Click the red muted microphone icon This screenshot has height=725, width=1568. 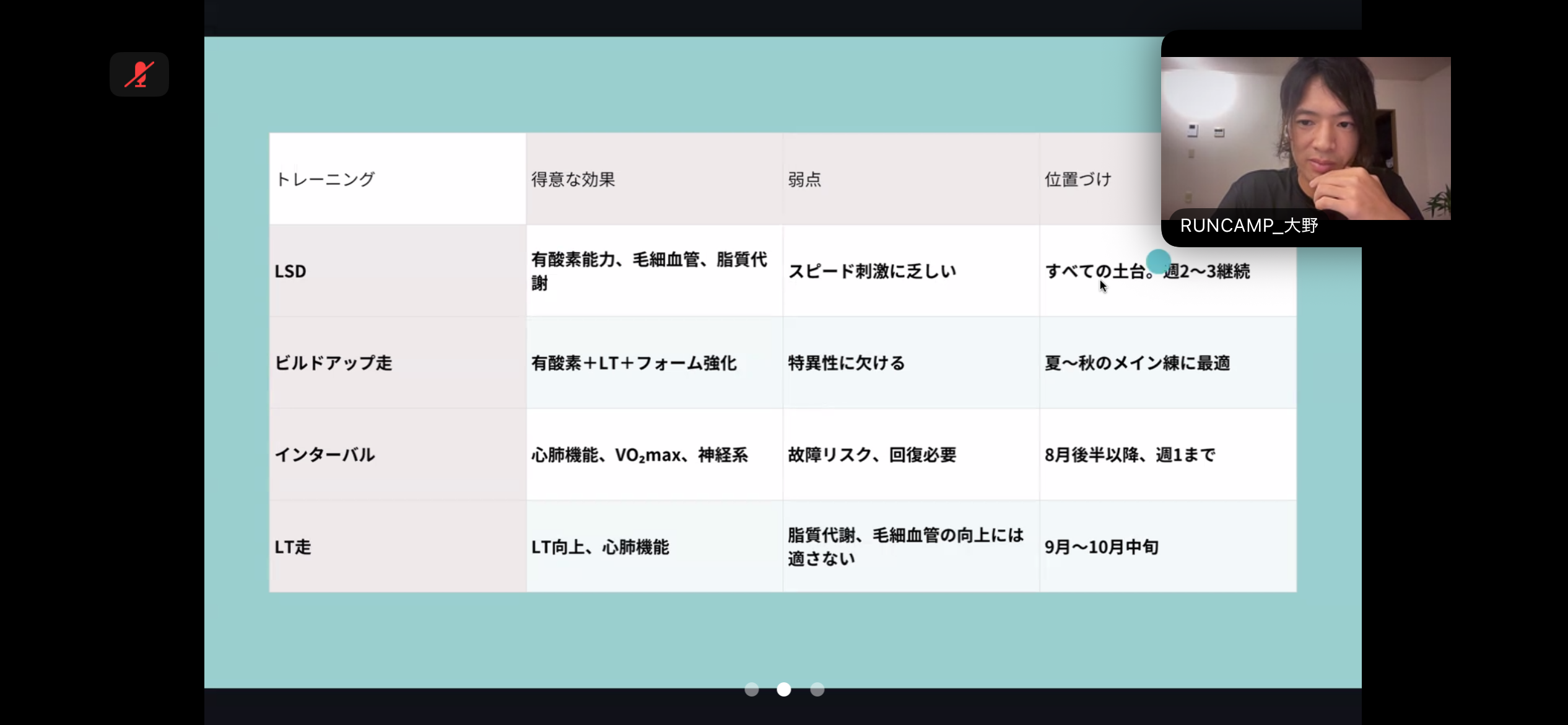click(x=139, y=74)
